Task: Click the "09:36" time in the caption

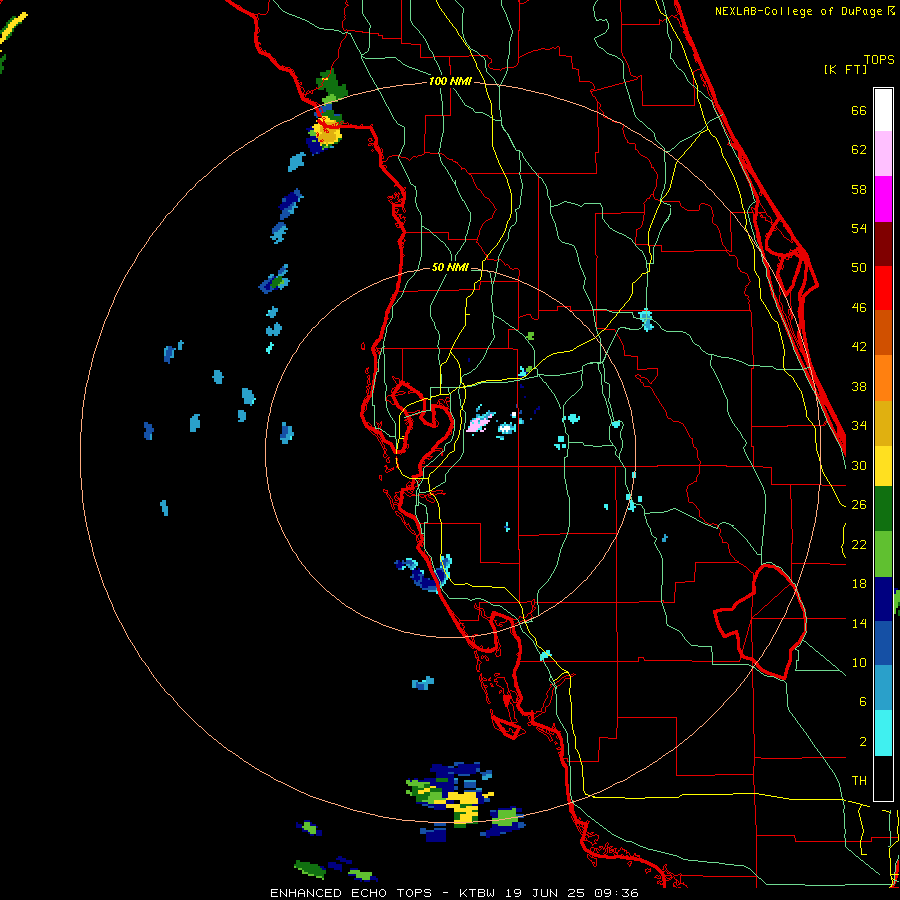Action: [617, 893]
